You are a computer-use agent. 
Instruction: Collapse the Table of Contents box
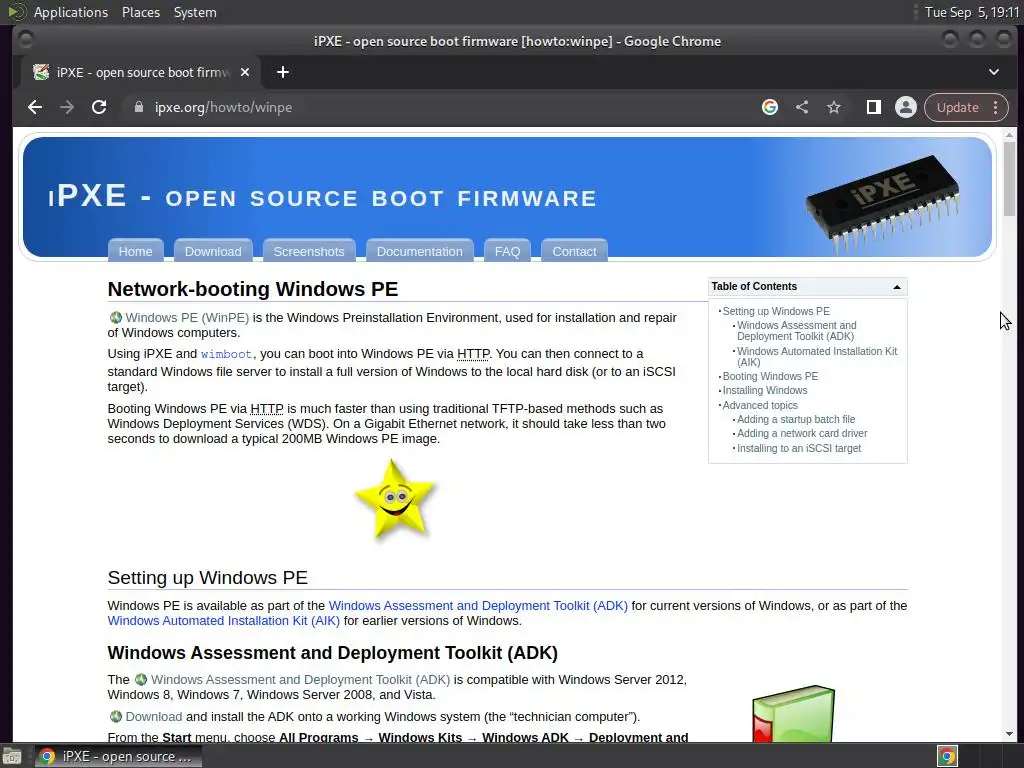coord(897,287)
